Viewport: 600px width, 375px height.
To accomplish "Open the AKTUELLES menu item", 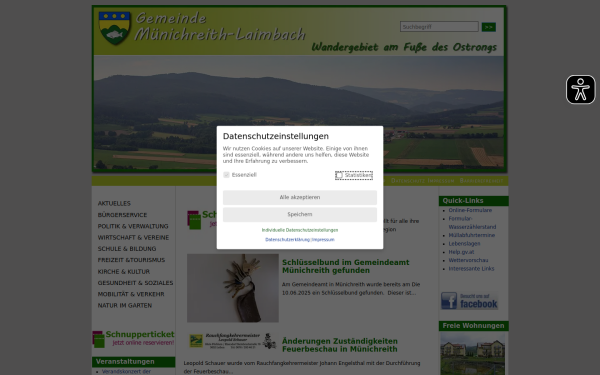I will 114,204.
